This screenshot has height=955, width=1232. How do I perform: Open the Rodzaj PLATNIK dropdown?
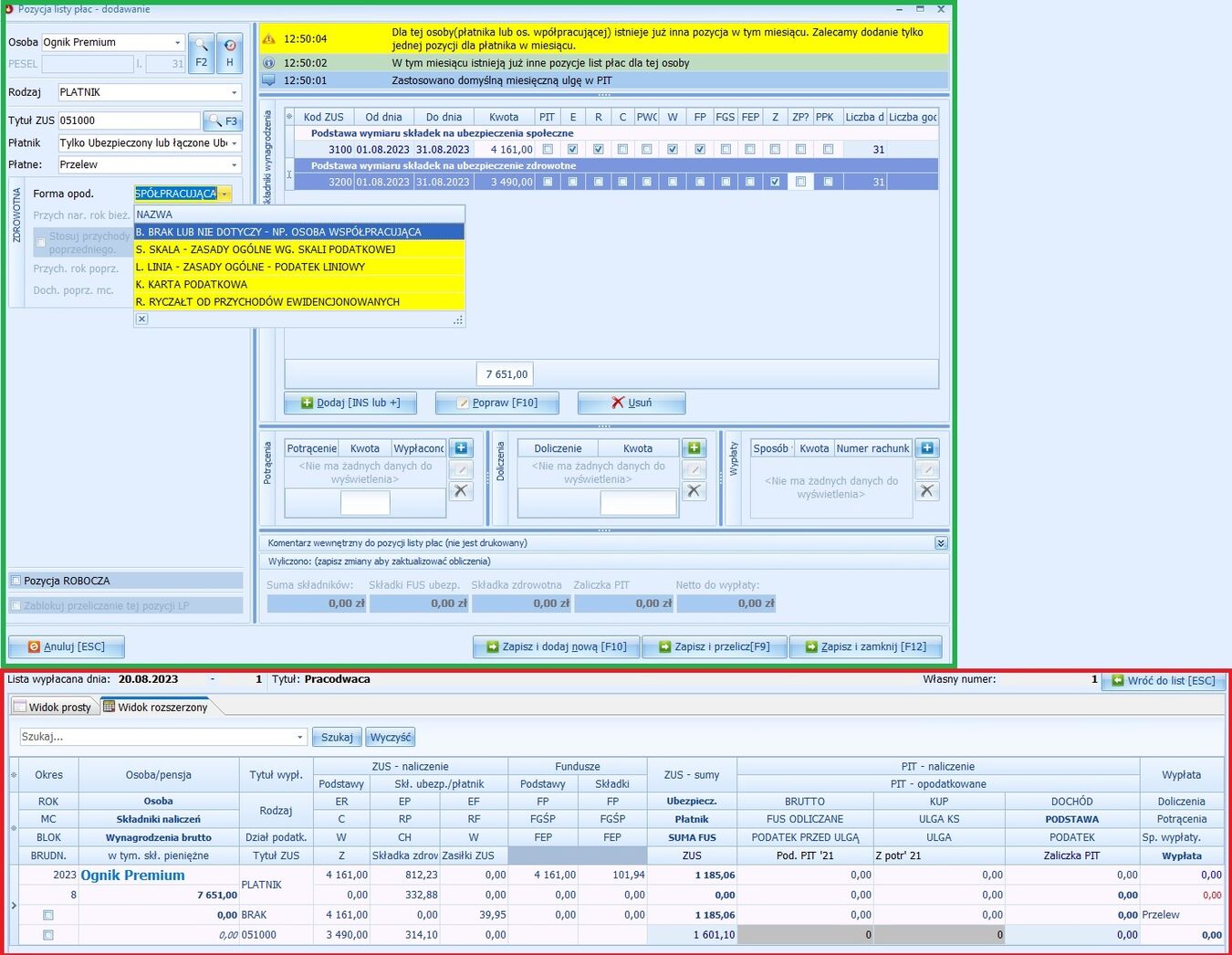point(234,92)
